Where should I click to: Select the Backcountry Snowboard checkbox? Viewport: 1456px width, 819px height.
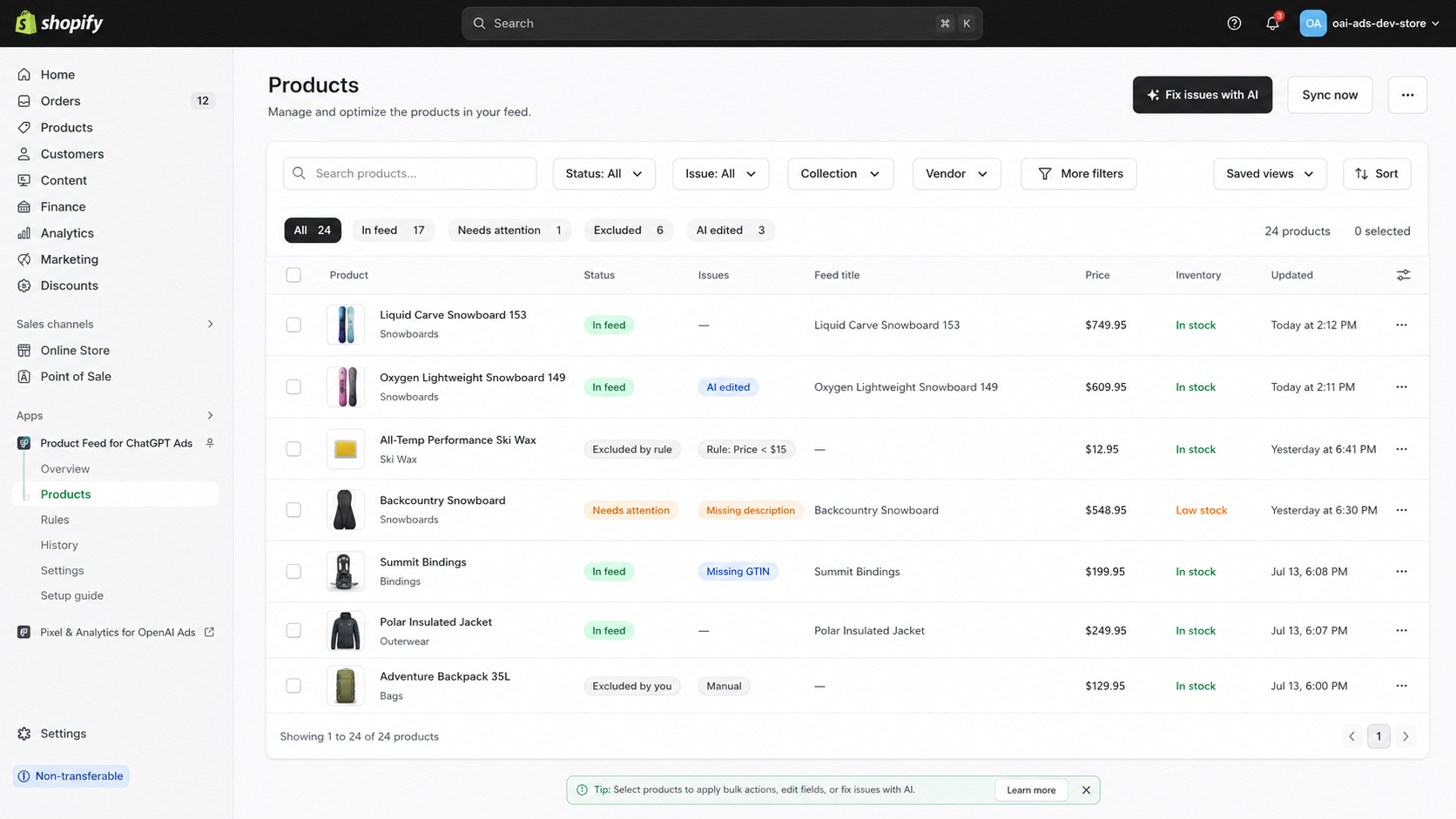coord(293,510)
